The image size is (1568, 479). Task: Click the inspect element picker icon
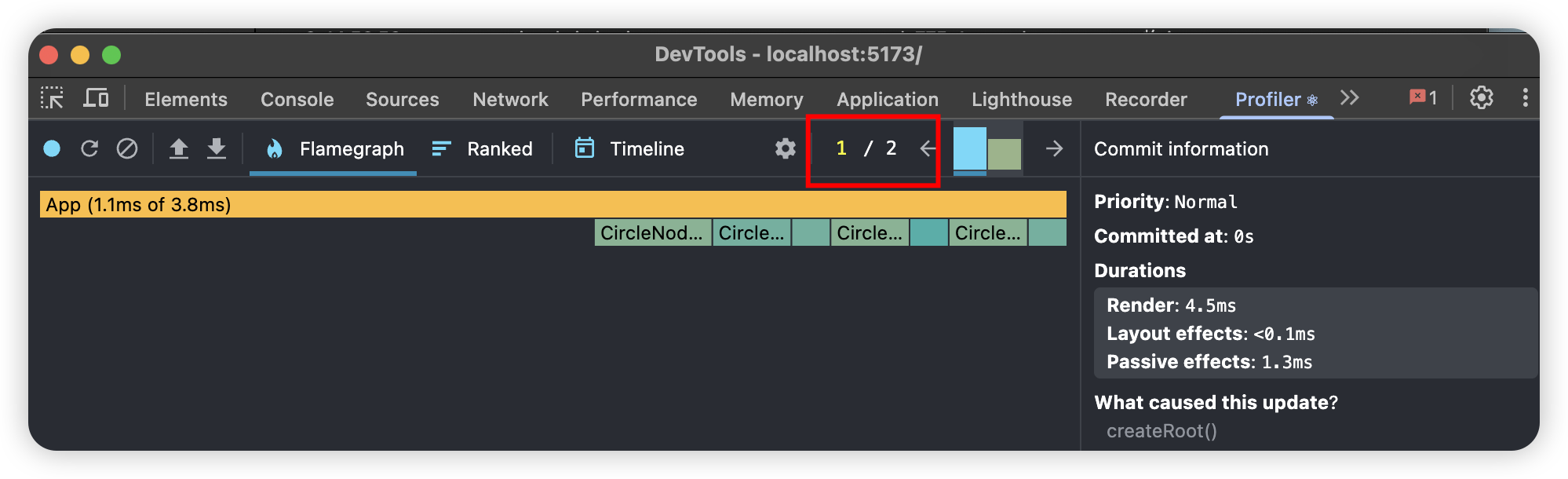(53, 98)
